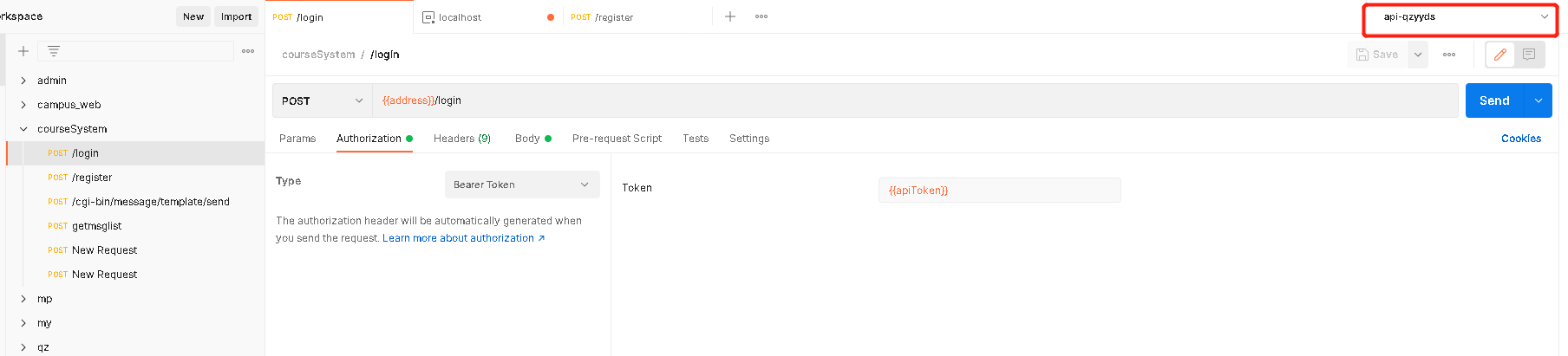This screenshot has width=1568, height=356.
Task: Click the pencil edit mode icon
Action: click(1500, 55)
